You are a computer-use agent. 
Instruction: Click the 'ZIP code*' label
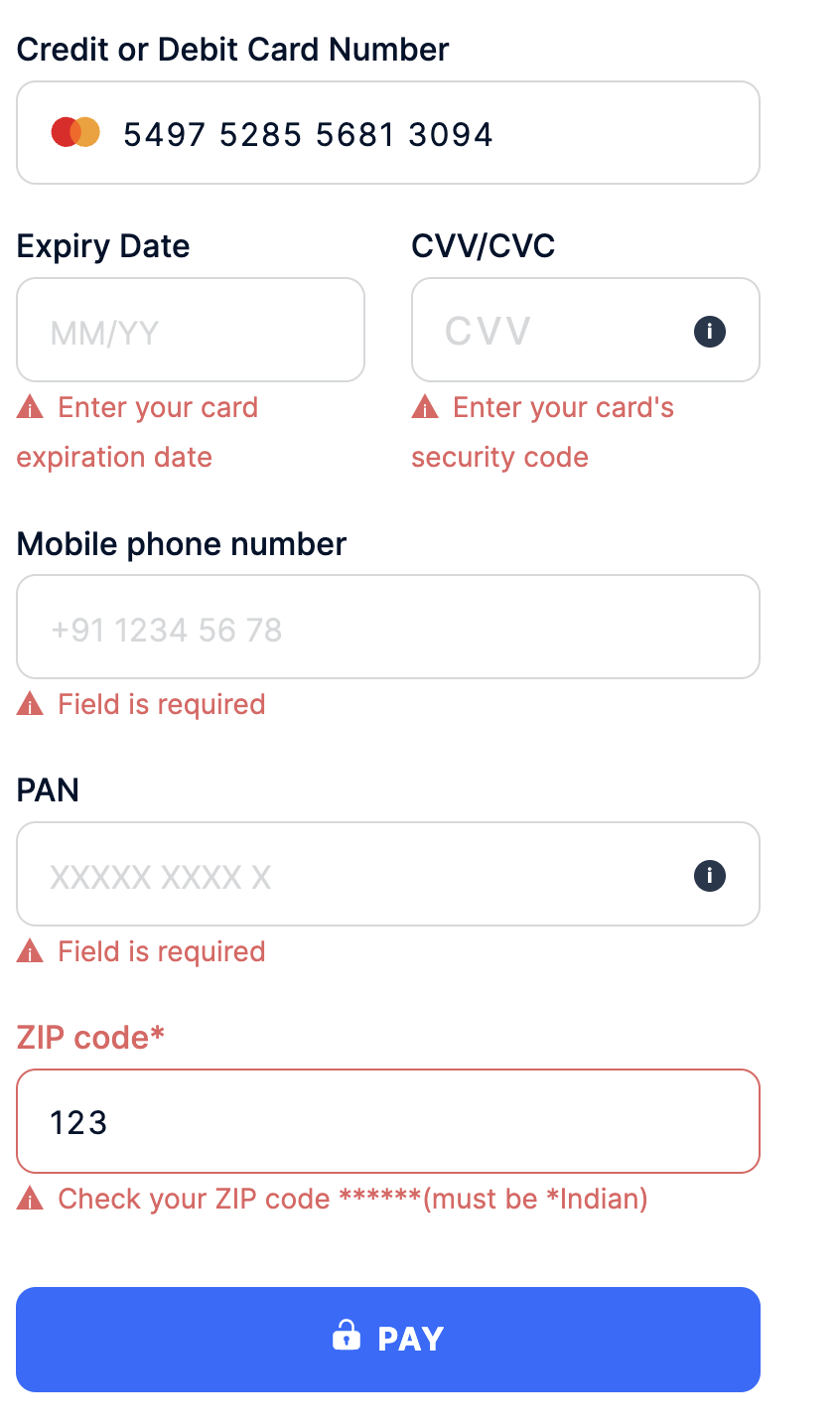click(x=90, y=1037)
